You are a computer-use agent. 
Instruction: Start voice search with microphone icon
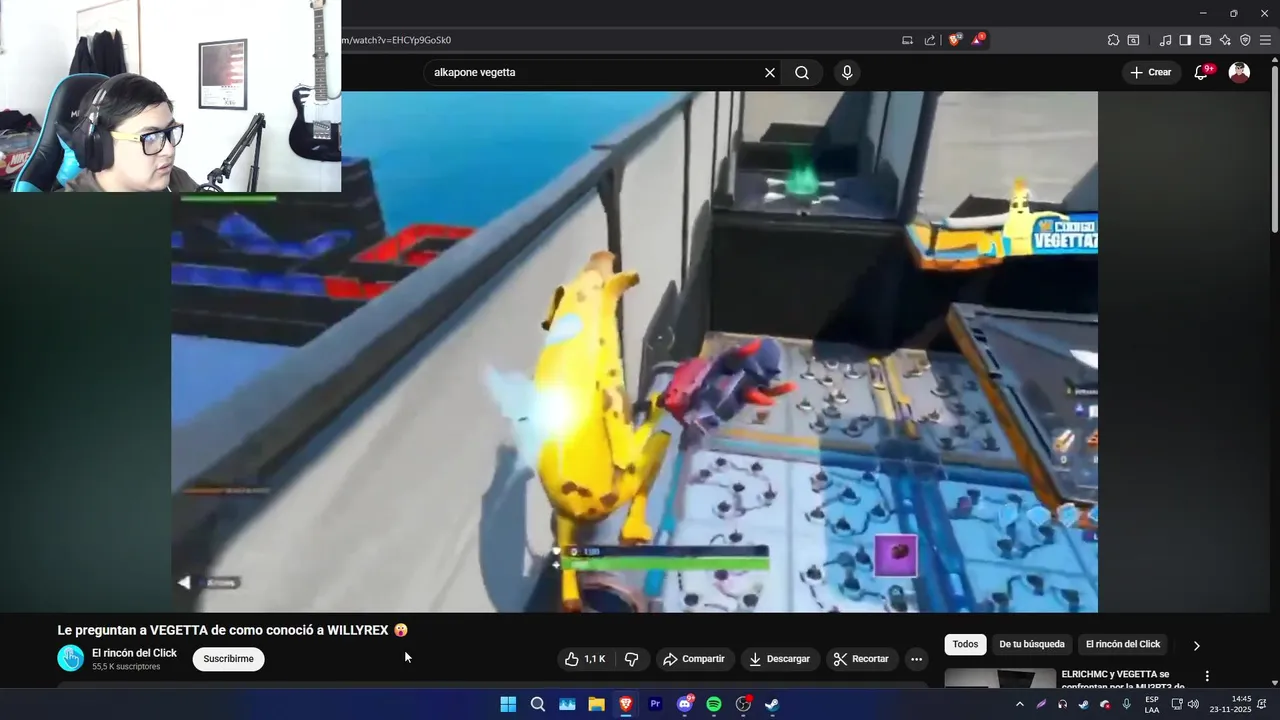[847, 73]
